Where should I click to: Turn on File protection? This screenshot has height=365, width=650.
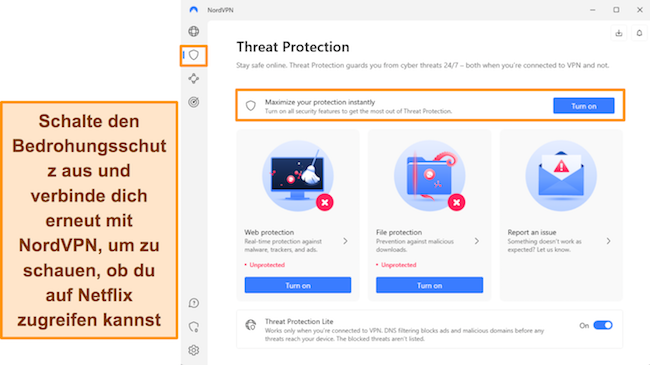(429, 285)
